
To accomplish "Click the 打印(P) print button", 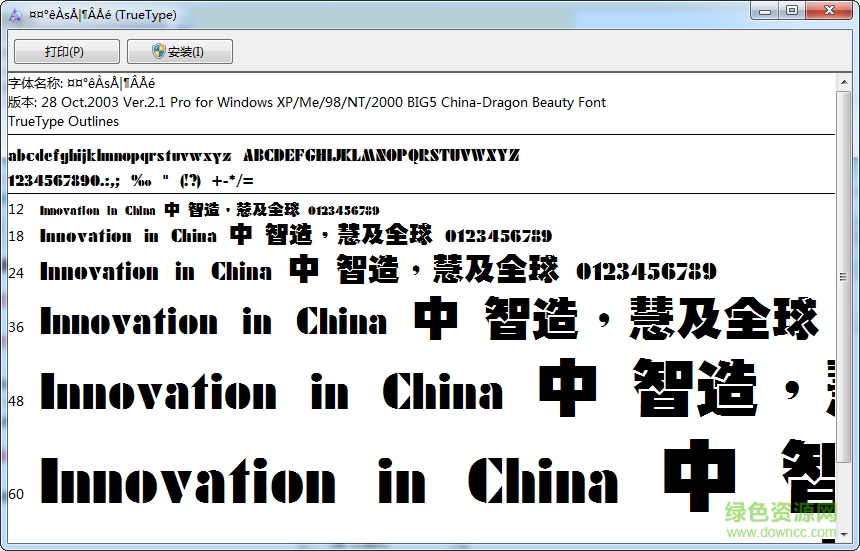I will [x=66, y=52].
